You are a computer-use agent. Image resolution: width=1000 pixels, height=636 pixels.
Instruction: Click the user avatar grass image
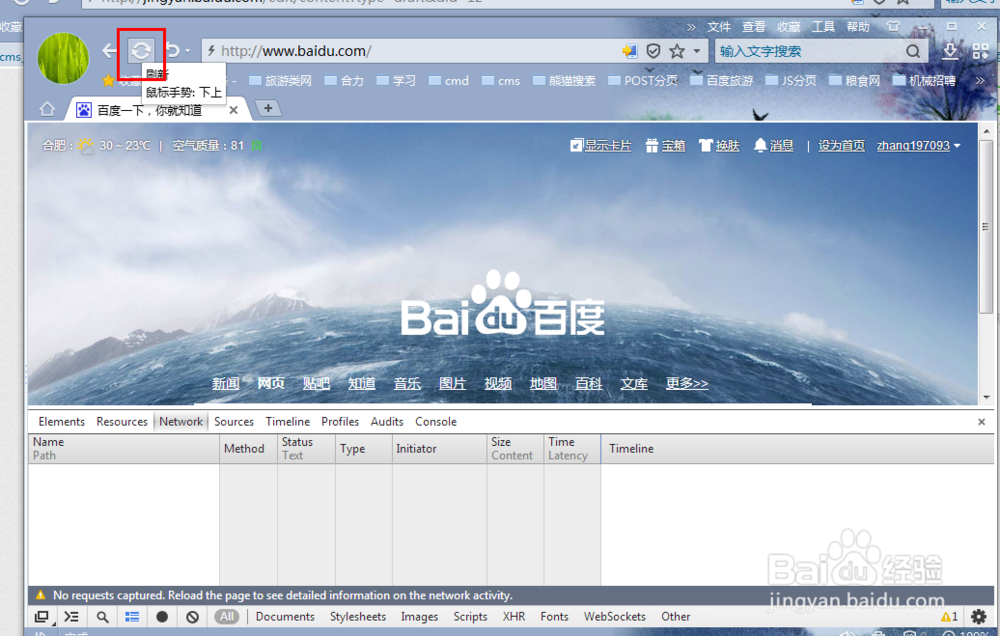click(63, 59)
